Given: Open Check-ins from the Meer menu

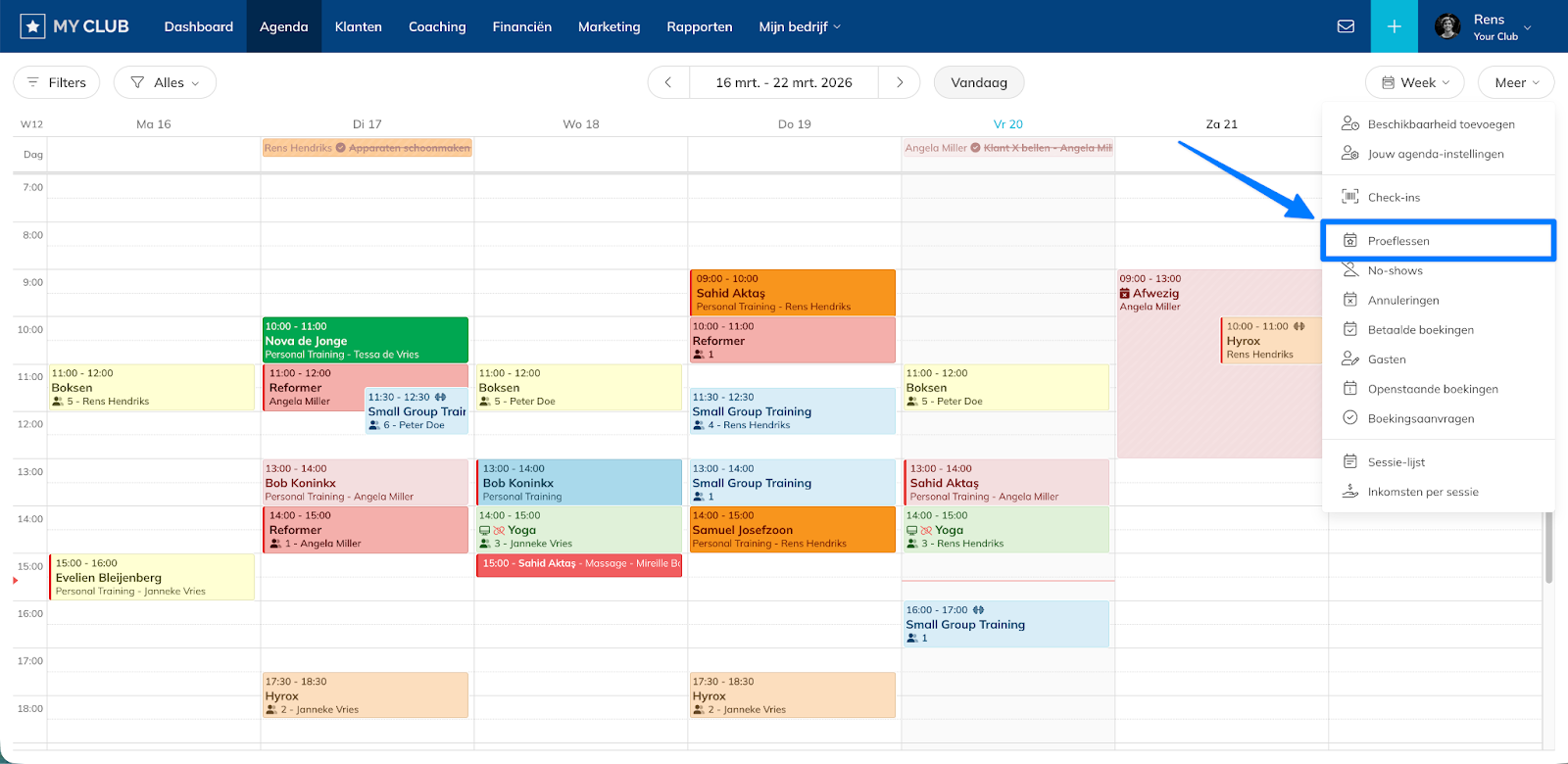Looking at the screenshot, I should coord(1394,198).
